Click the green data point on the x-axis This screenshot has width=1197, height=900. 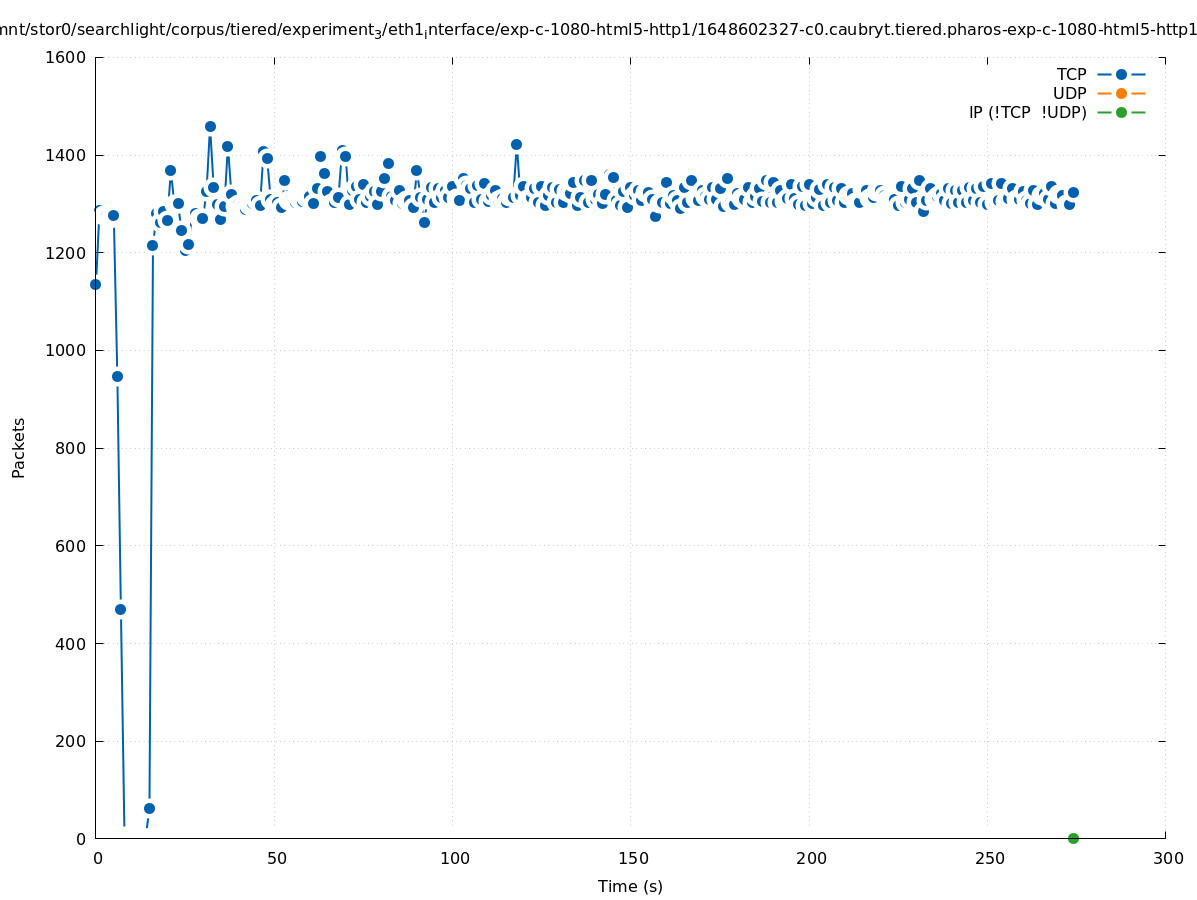coord(1073,838)
